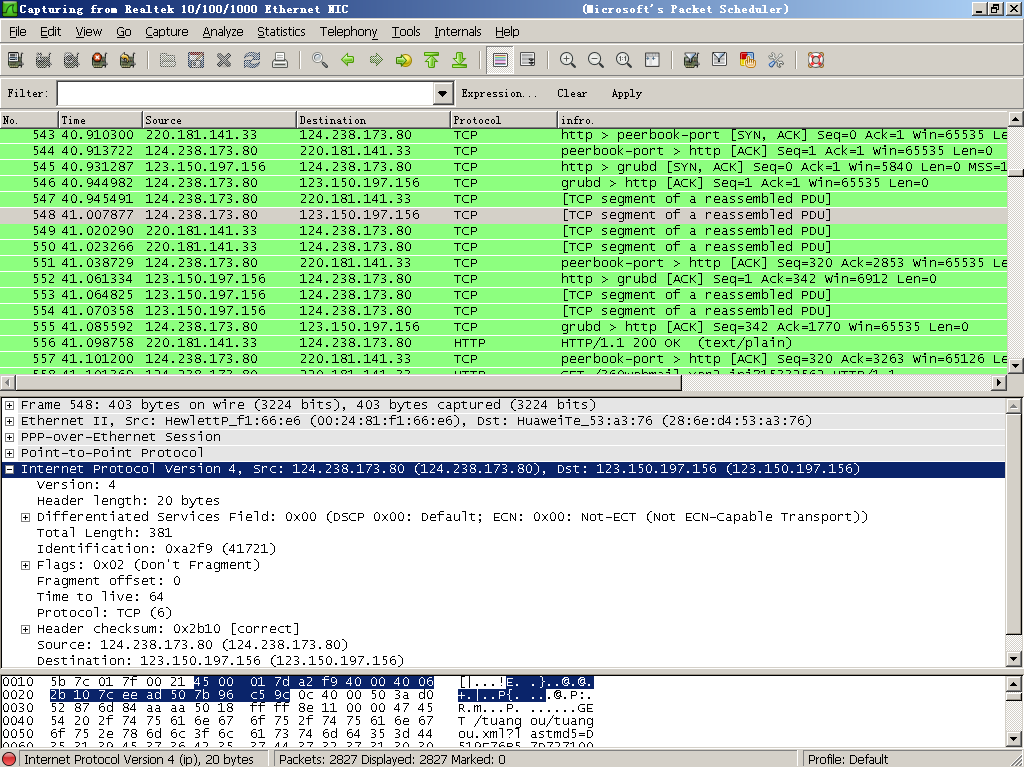The image size is (1024, 768).
Task: Restart the running capture icon
Action: 128,60
